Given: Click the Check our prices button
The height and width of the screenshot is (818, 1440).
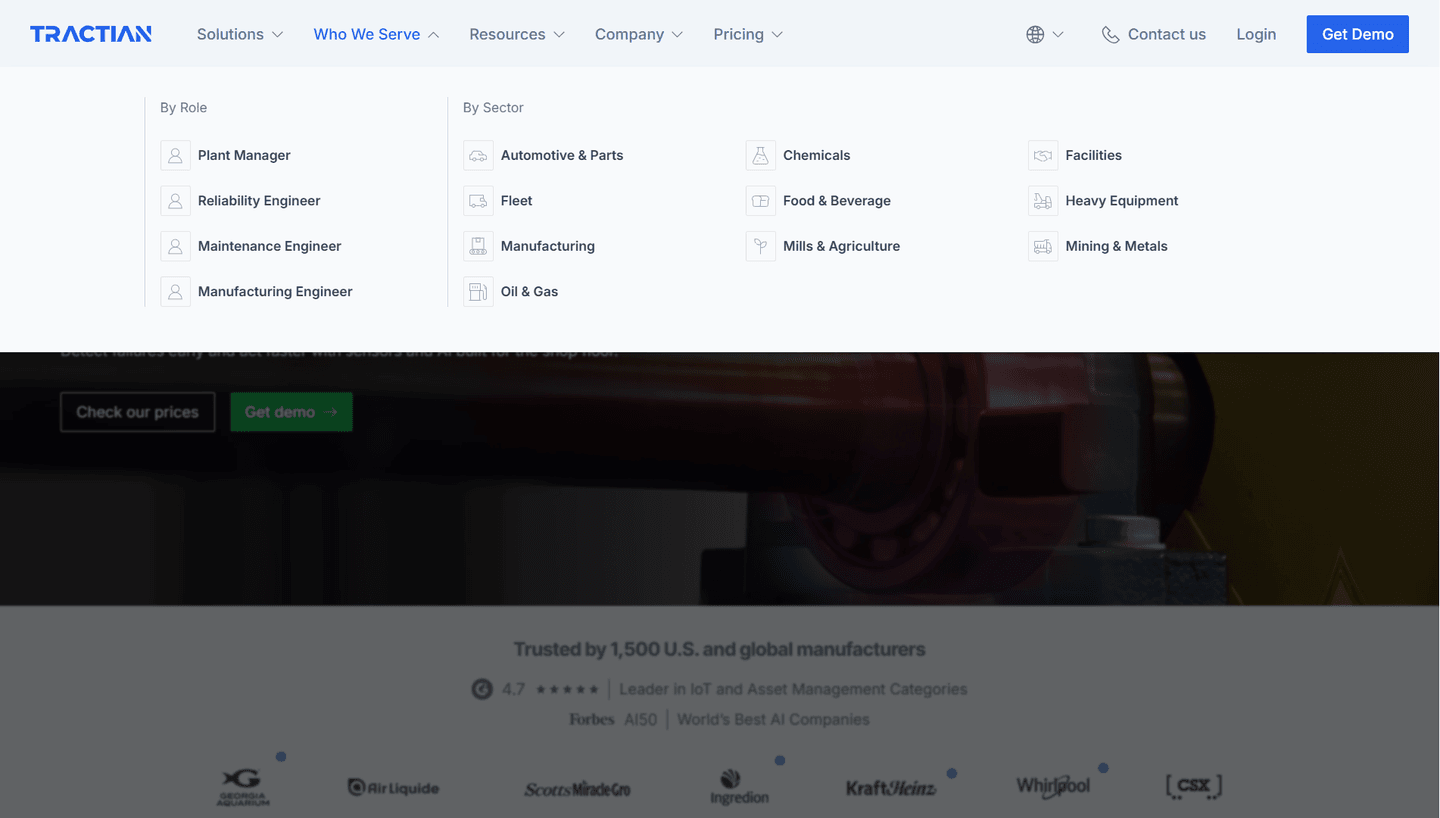Looking at the screenshot, I should tap(138, 412).
